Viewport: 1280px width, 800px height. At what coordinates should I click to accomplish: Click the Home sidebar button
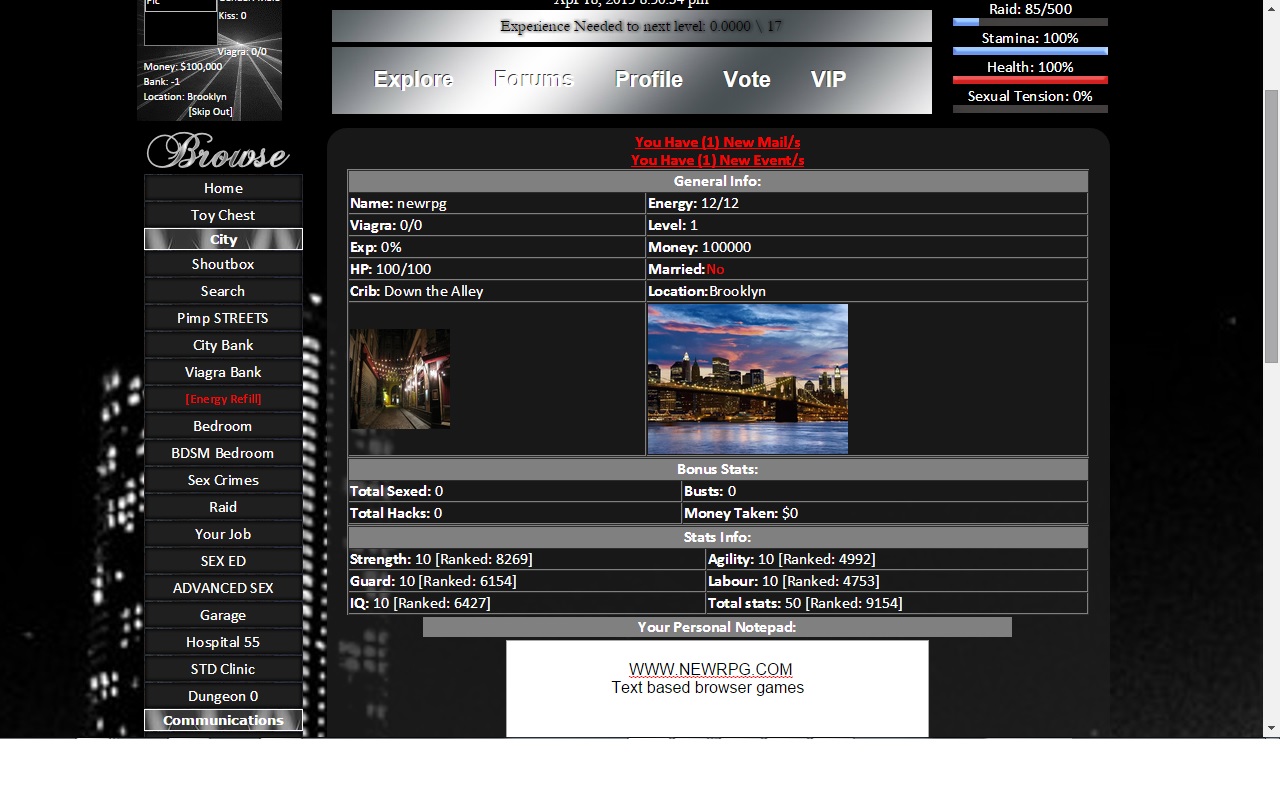223,188
